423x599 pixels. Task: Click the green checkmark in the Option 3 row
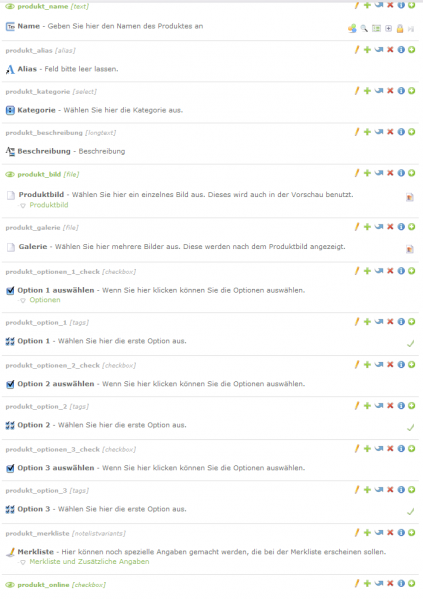[x=410, y=512]
